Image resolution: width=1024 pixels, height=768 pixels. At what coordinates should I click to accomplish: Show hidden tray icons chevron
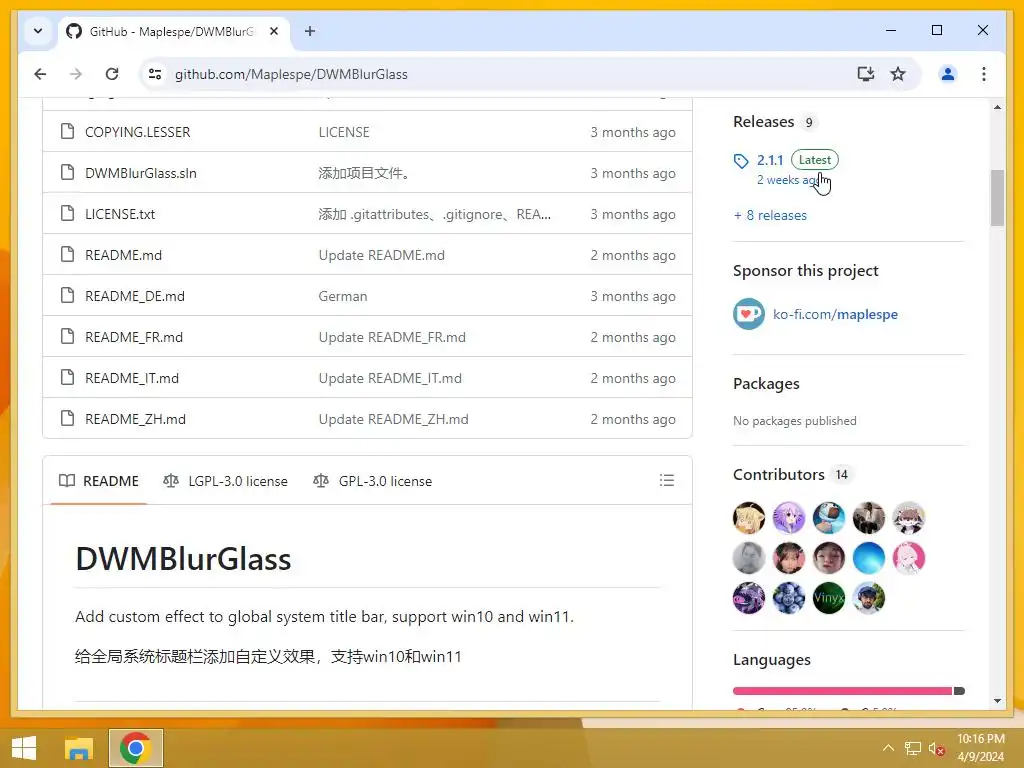(888, 748)
